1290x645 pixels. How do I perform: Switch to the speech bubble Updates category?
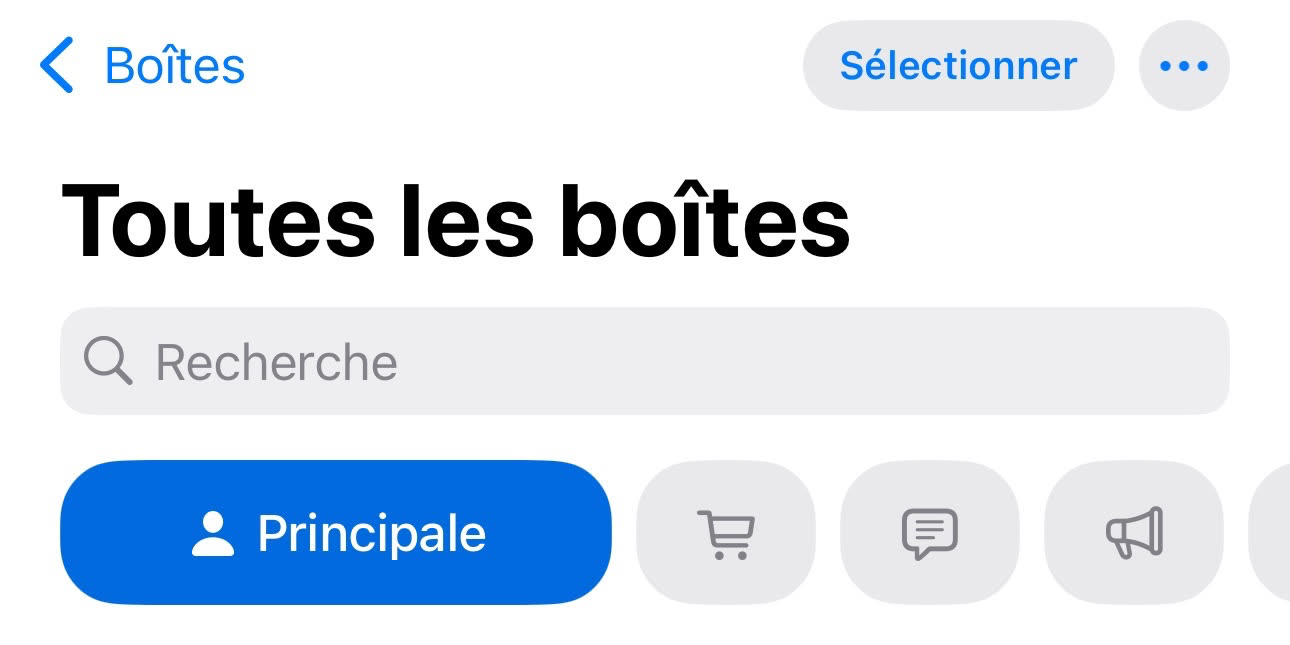[930, 532]
